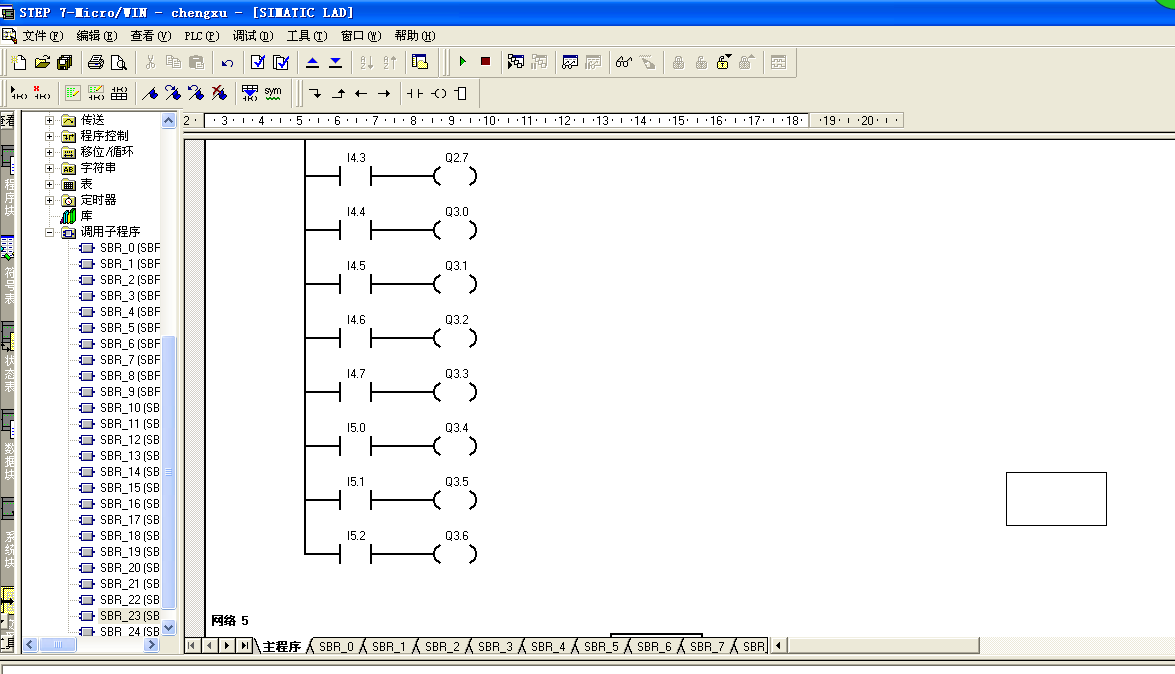1175x674 pixels.
Task: Open the 调试 menu
Action: [253, 36]
